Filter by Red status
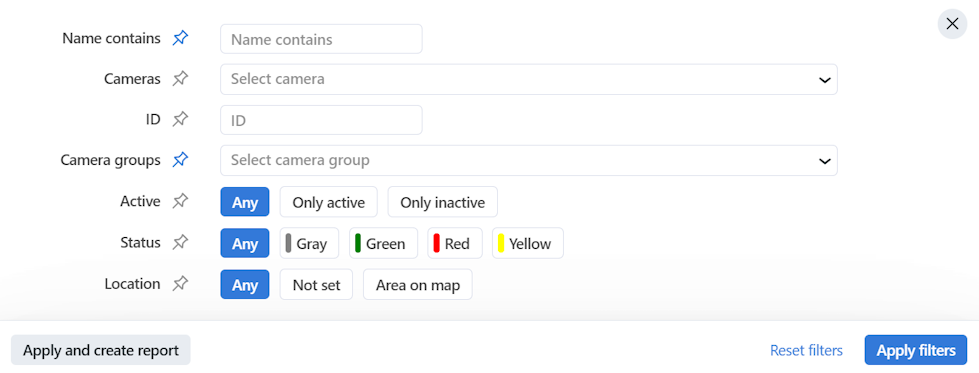The width and height of the screenshot is (979, 373). (x=455, y=243)
